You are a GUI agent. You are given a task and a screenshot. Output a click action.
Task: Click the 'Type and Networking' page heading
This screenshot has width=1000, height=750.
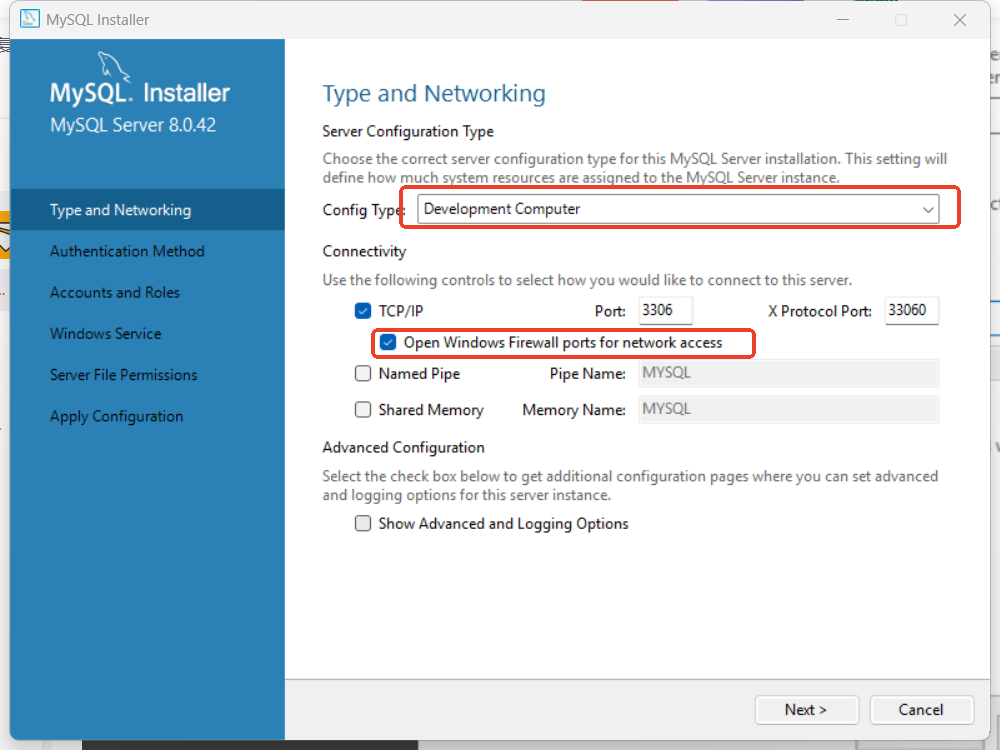434,94
